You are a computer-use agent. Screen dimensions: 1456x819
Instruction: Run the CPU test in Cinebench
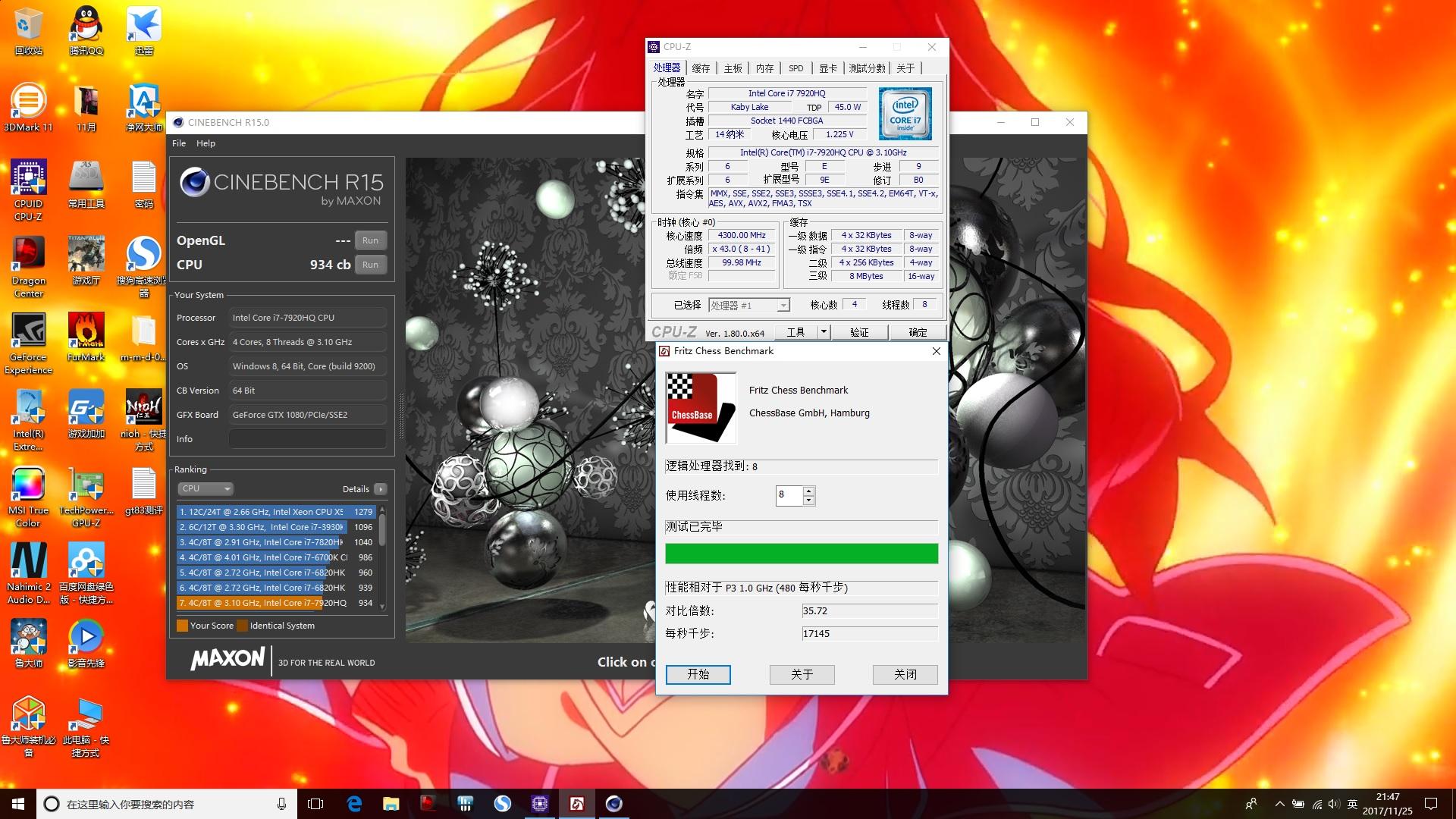[x=370, y=265]
